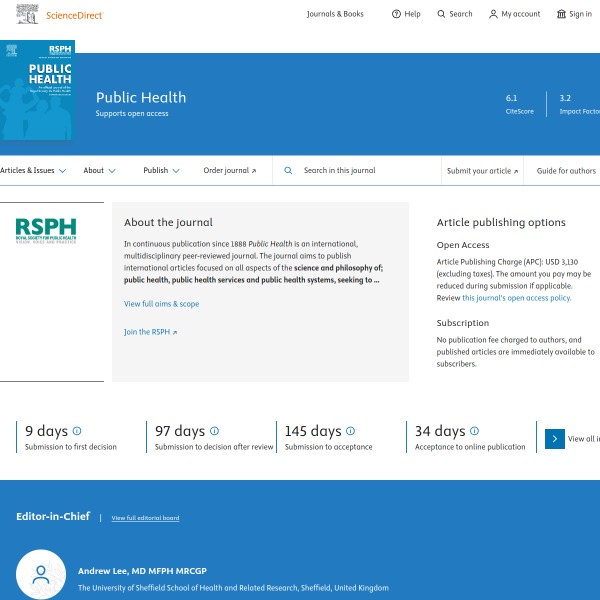Click info icon beside 97 days
Screen dimensions: 600x600
(x=214, y=431)
